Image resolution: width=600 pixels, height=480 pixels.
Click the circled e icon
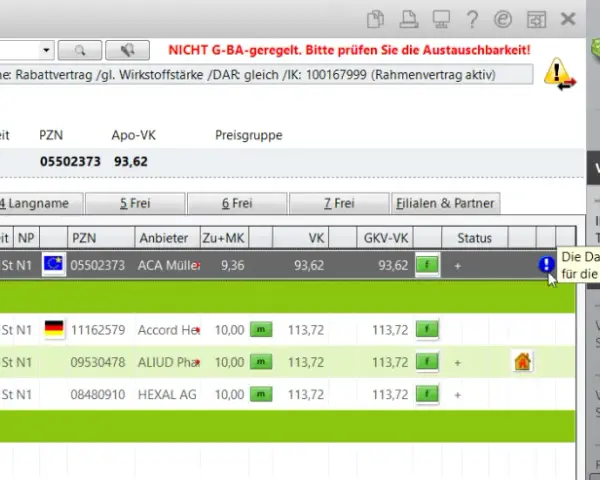click(x=503, y=19)
